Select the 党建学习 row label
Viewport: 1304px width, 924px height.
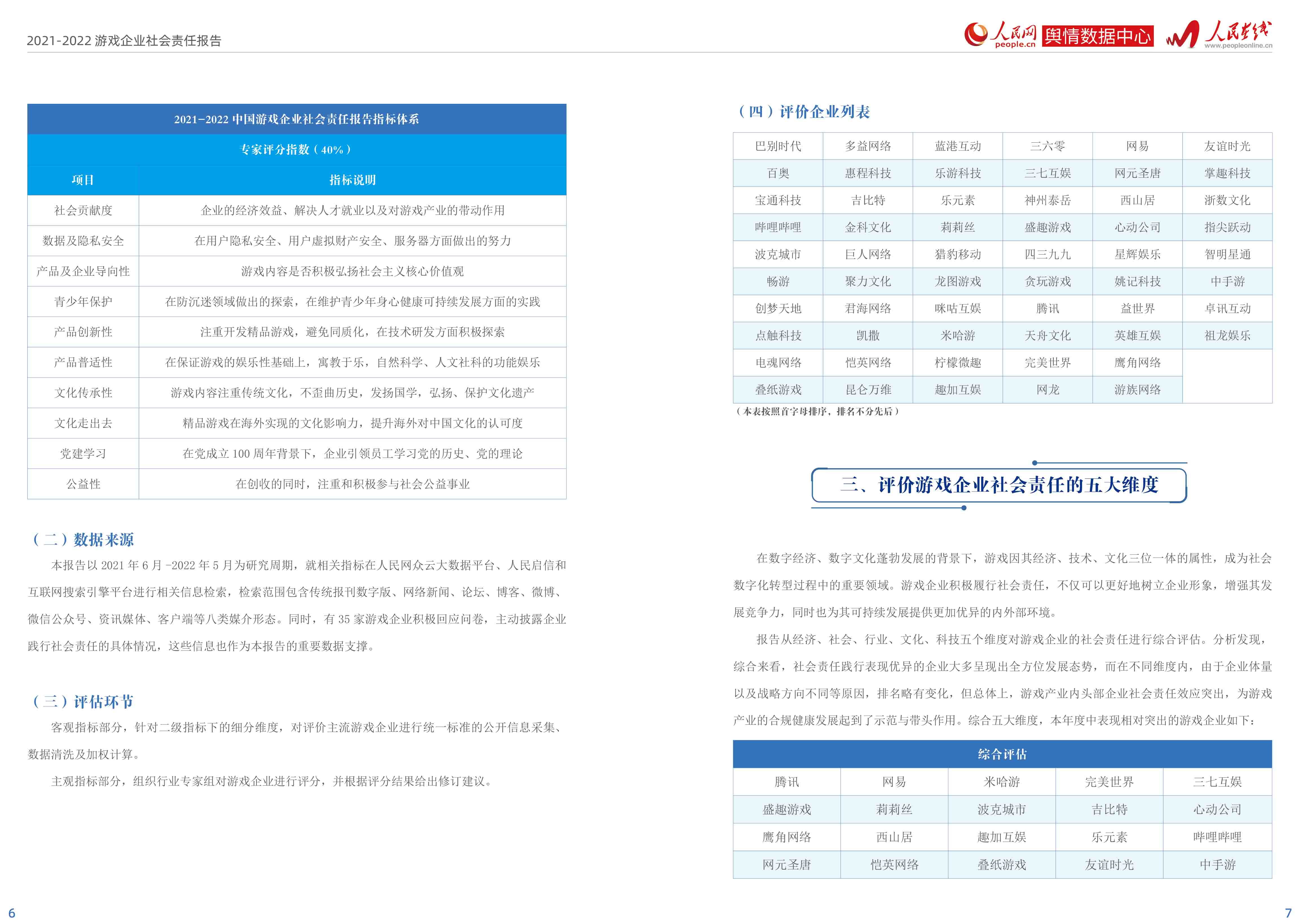pyautogui.click(x=83, y=454)
